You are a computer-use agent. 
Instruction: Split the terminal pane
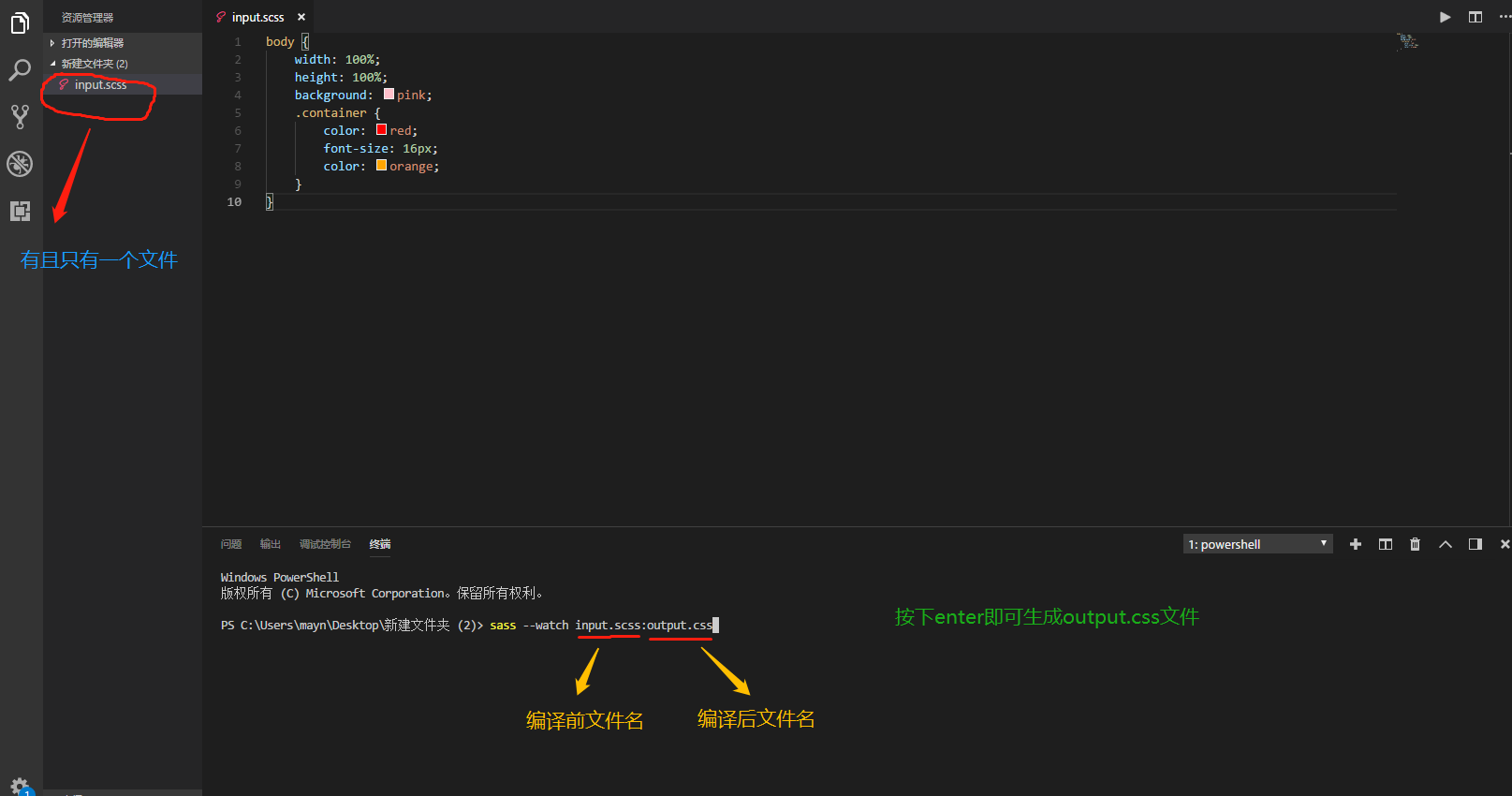point(1385,544)
